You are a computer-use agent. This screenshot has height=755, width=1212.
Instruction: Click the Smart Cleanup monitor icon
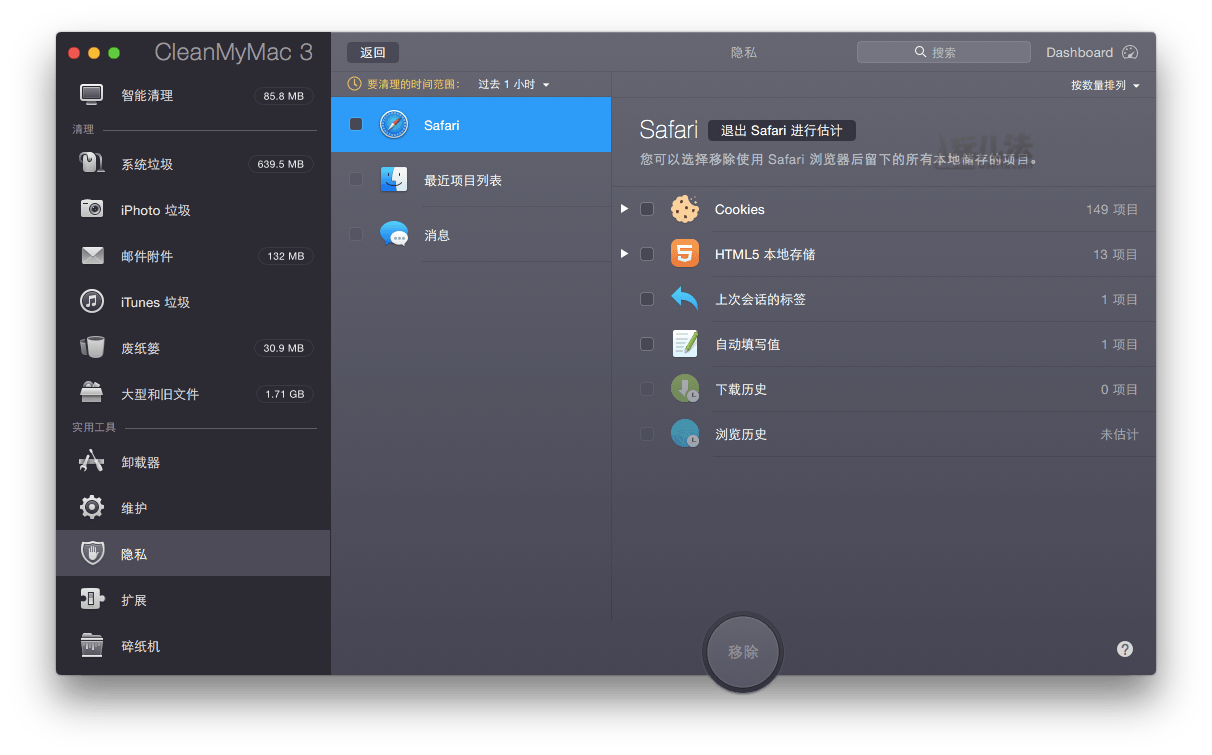(92, 95)
